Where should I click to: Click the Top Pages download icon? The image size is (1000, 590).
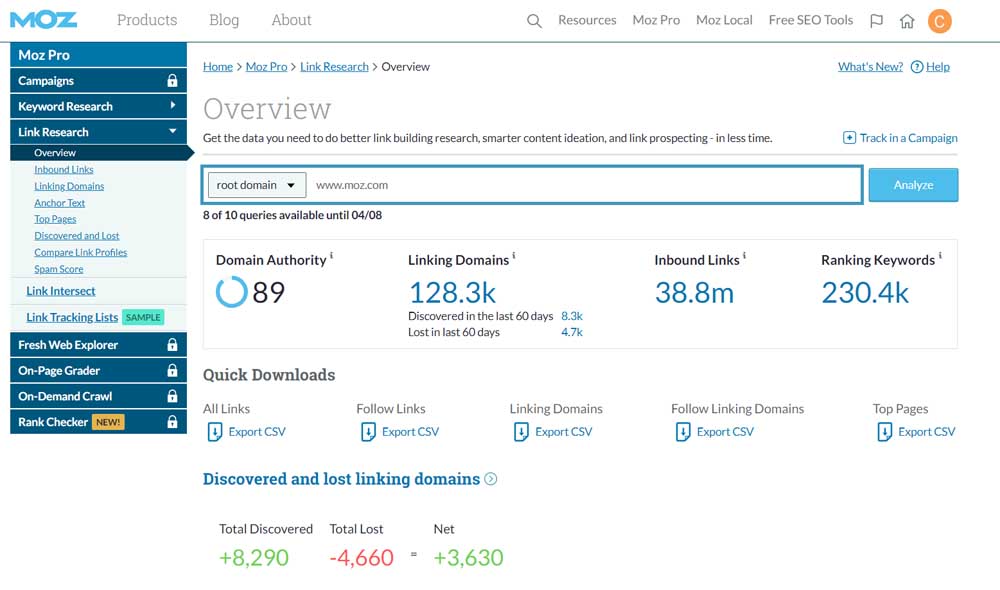(x=885, y=432)
